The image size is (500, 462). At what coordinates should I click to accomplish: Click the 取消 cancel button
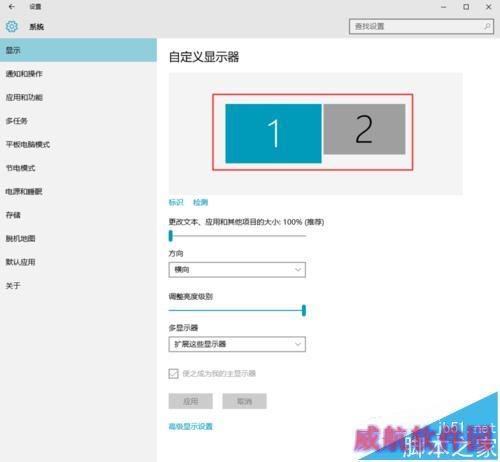pyautogui.click(x=244, y=401)
